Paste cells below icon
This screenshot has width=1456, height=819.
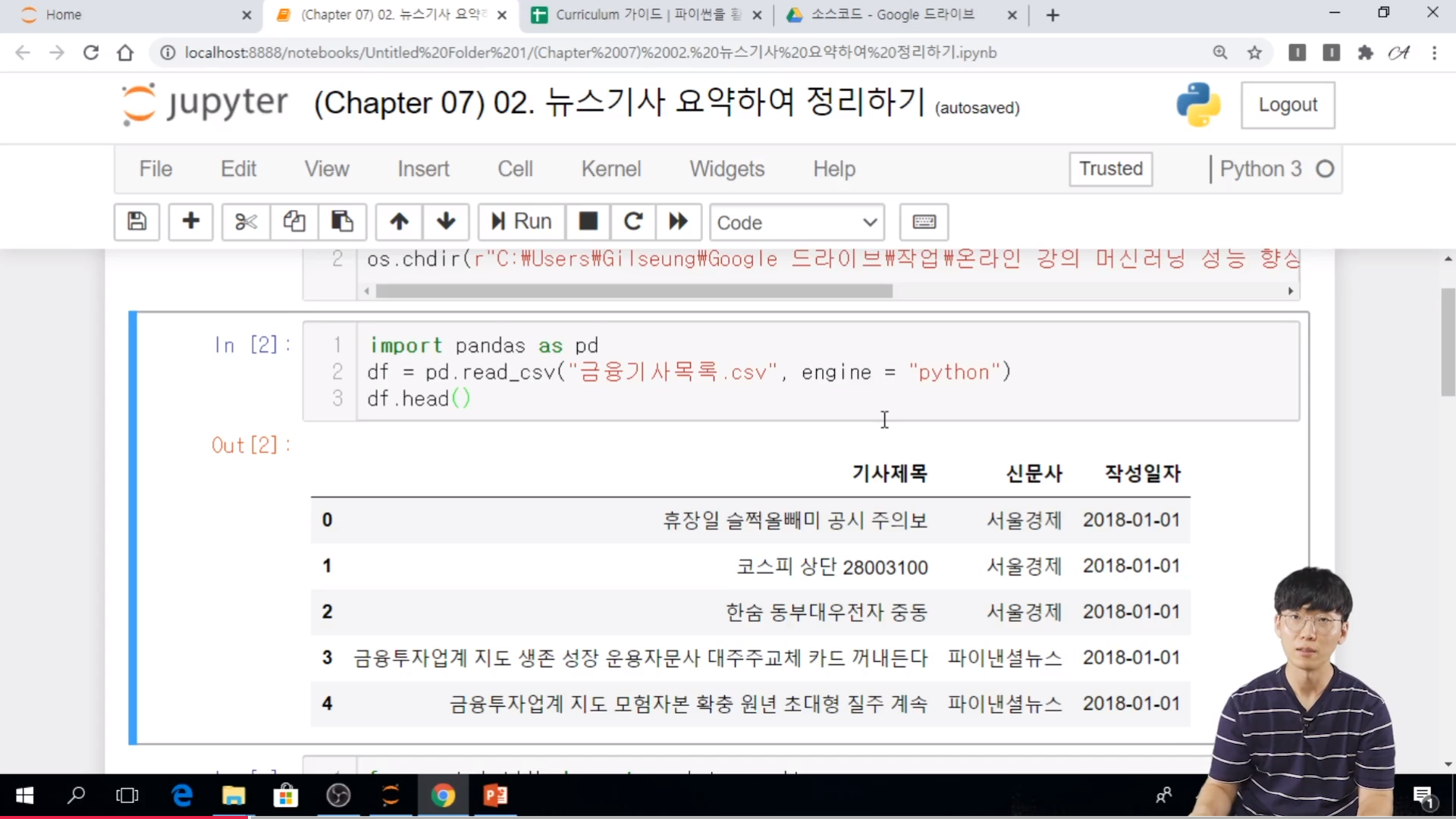pos(342,221)
